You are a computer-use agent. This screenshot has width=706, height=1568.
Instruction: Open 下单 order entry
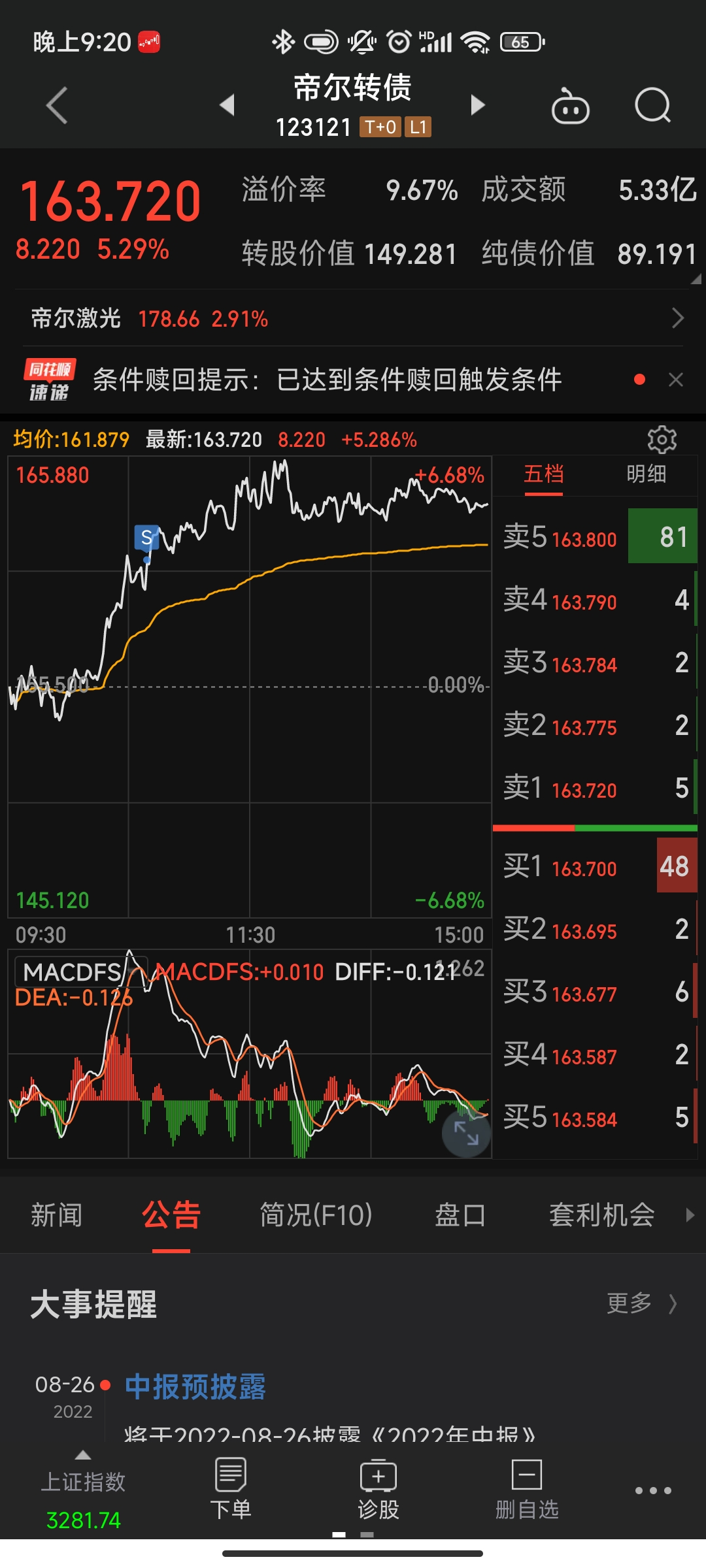(230, 1489)
